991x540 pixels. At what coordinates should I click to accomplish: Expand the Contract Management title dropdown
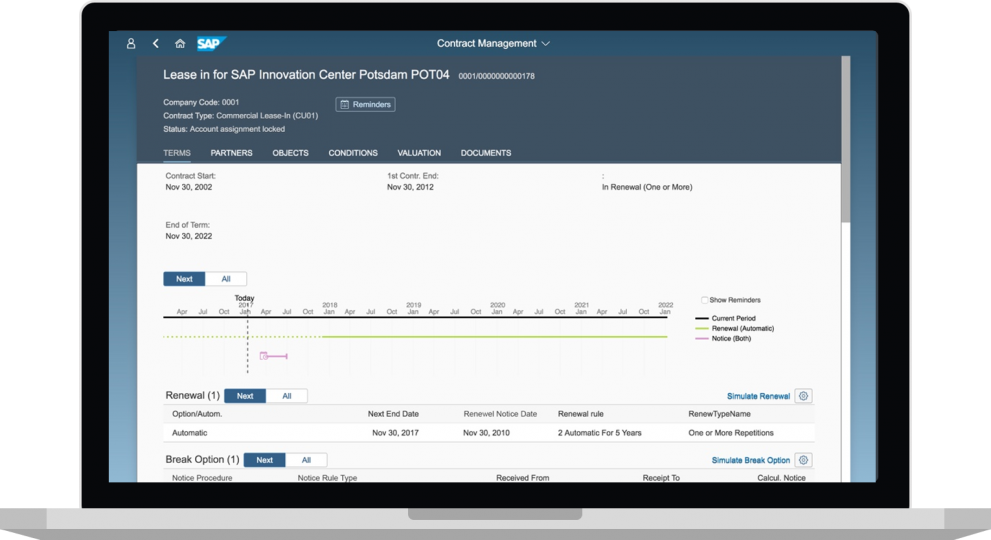(493, 44)
